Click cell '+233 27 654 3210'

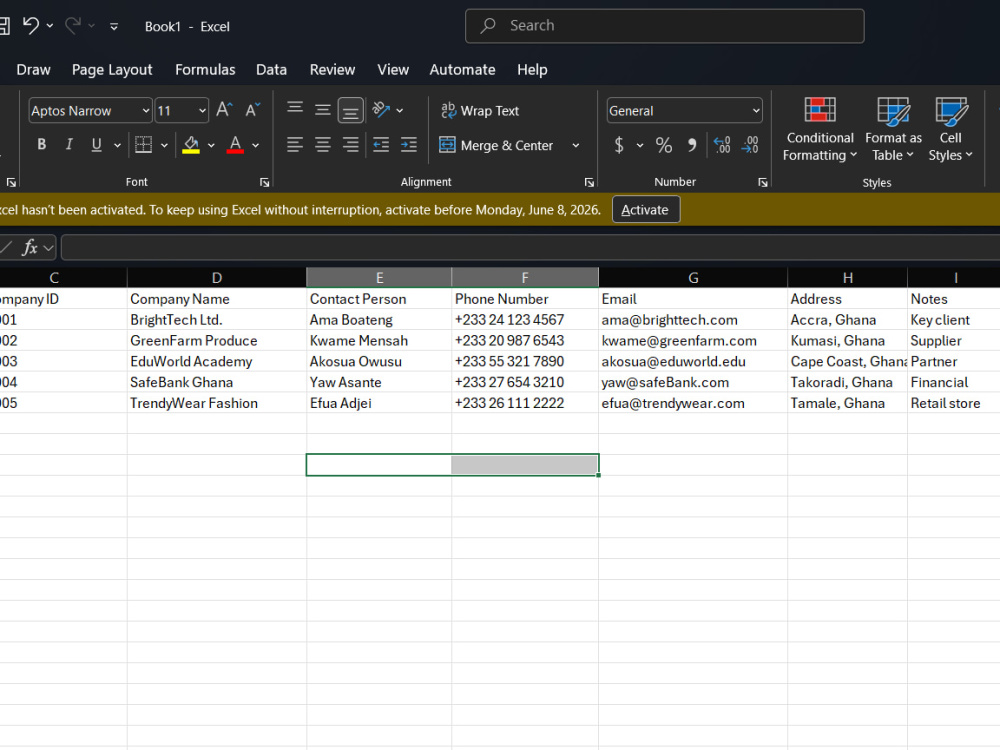coord(525,382)
